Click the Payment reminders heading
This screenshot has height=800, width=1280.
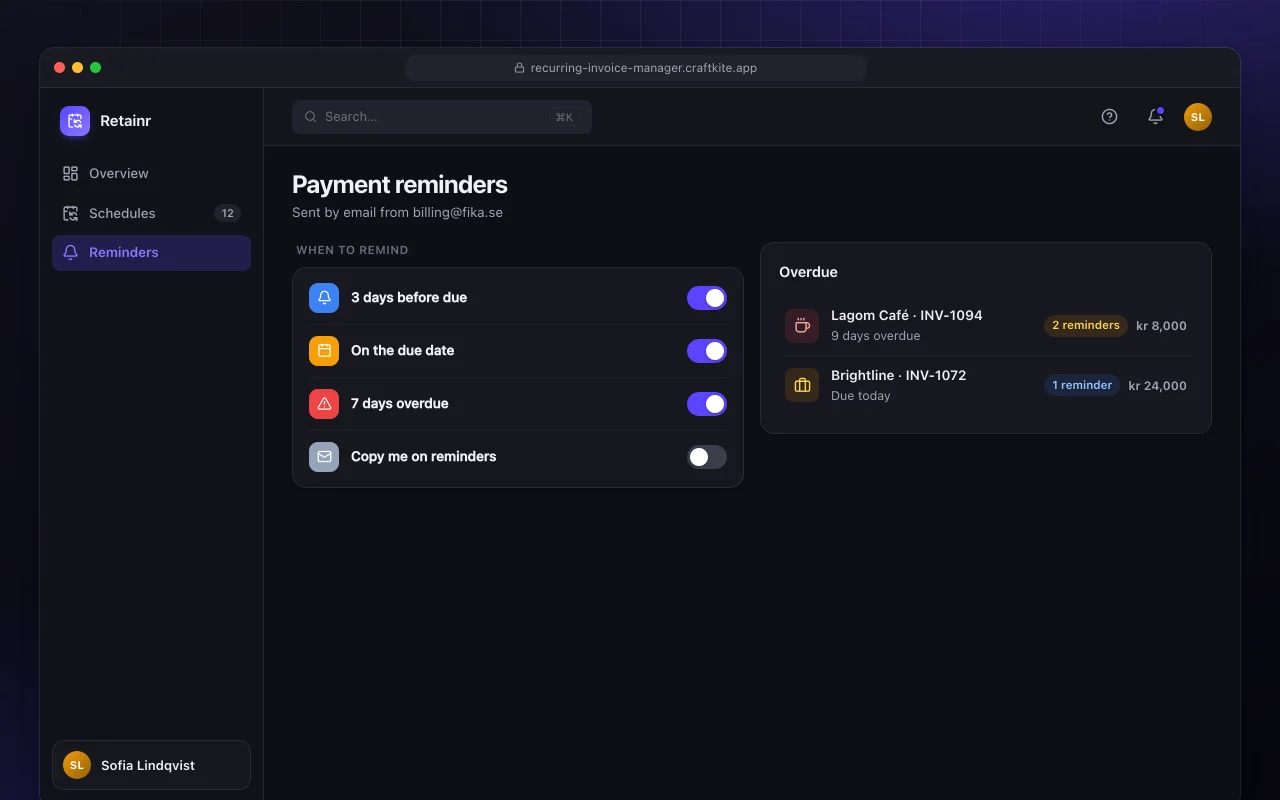point(400,185)
